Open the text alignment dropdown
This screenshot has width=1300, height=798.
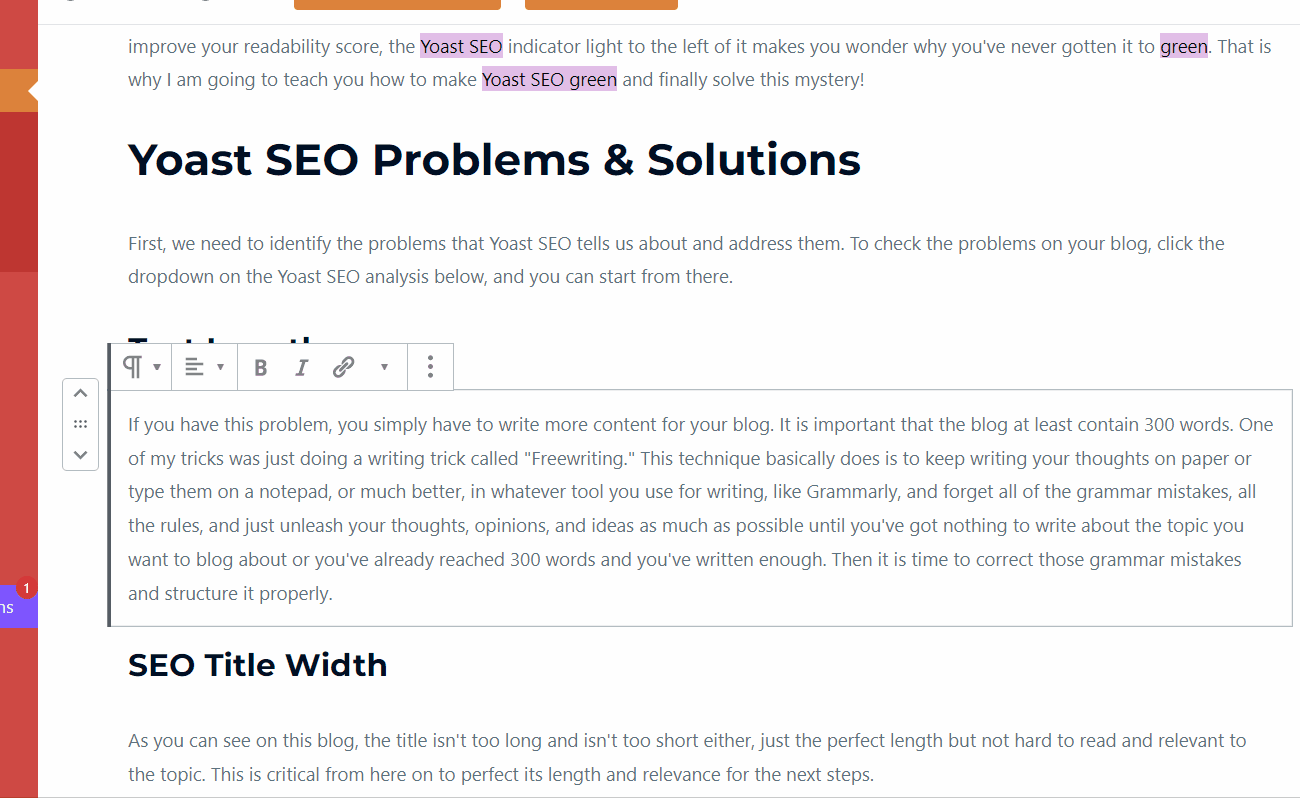click(x=205, y=367)
